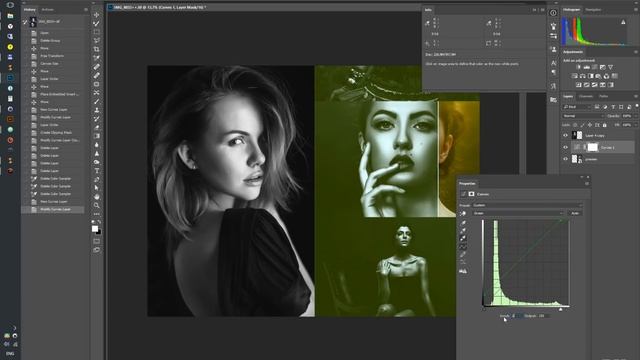Click the white point slider under curve

tap(560, 310)
